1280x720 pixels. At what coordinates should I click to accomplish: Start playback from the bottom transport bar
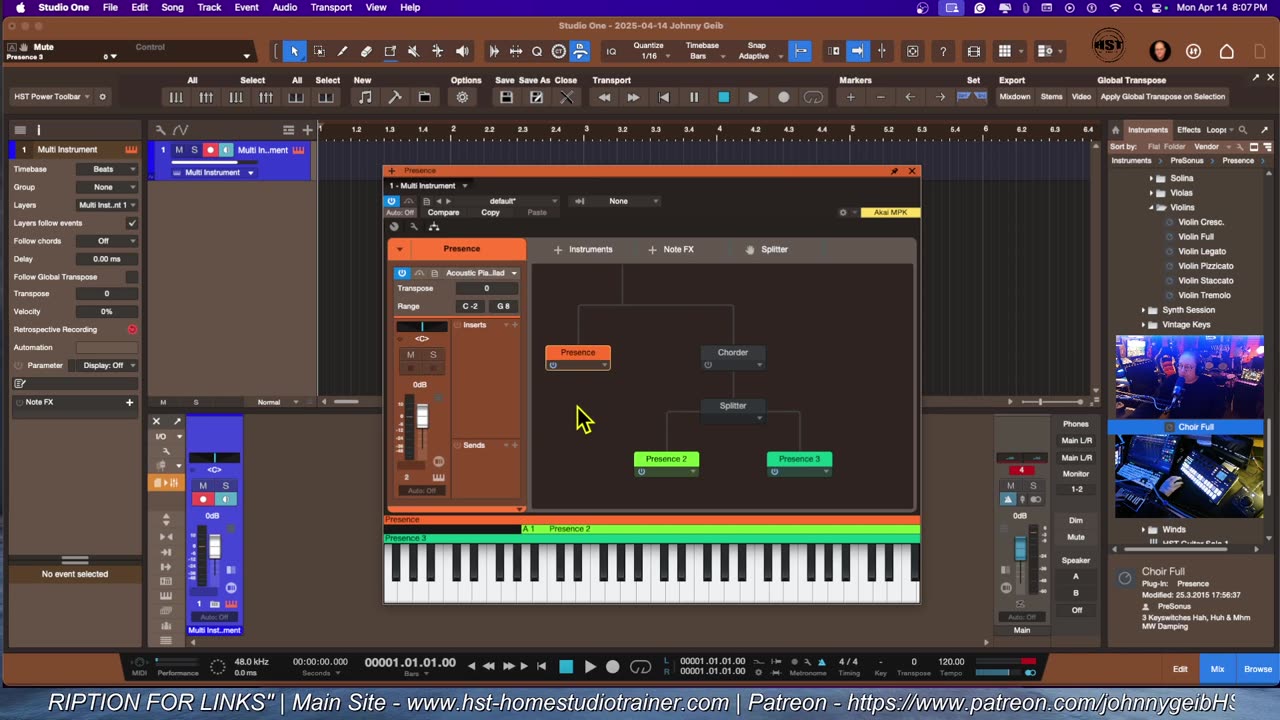(x=590, y=667)
